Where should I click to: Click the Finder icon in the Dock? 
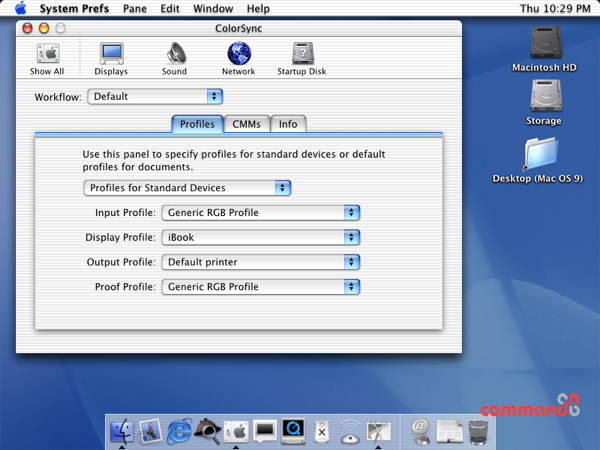tap(122, 432)
